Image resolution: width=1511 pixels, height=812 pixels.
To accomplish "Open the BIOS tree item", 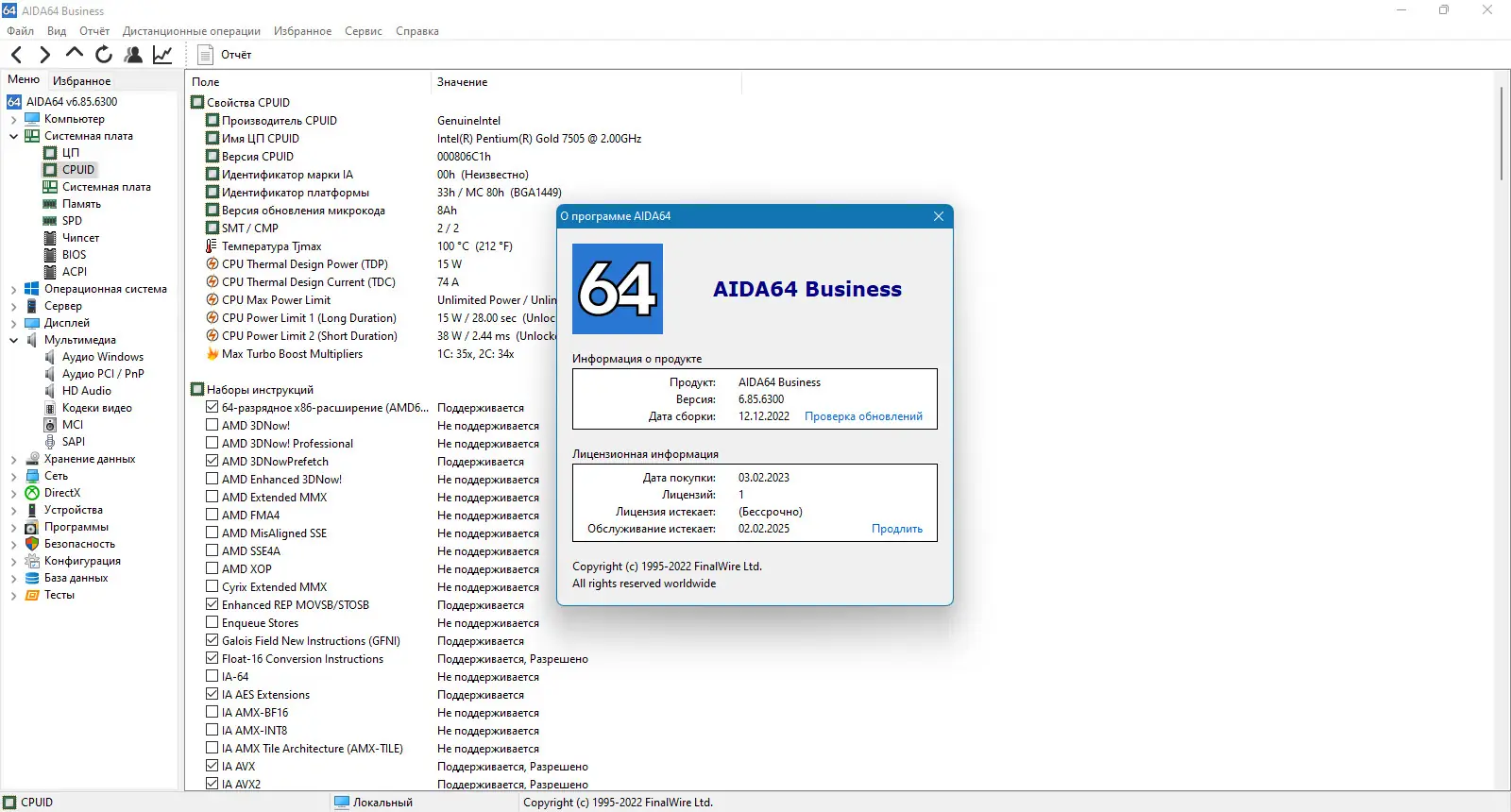I will click(x=74, y=255).
